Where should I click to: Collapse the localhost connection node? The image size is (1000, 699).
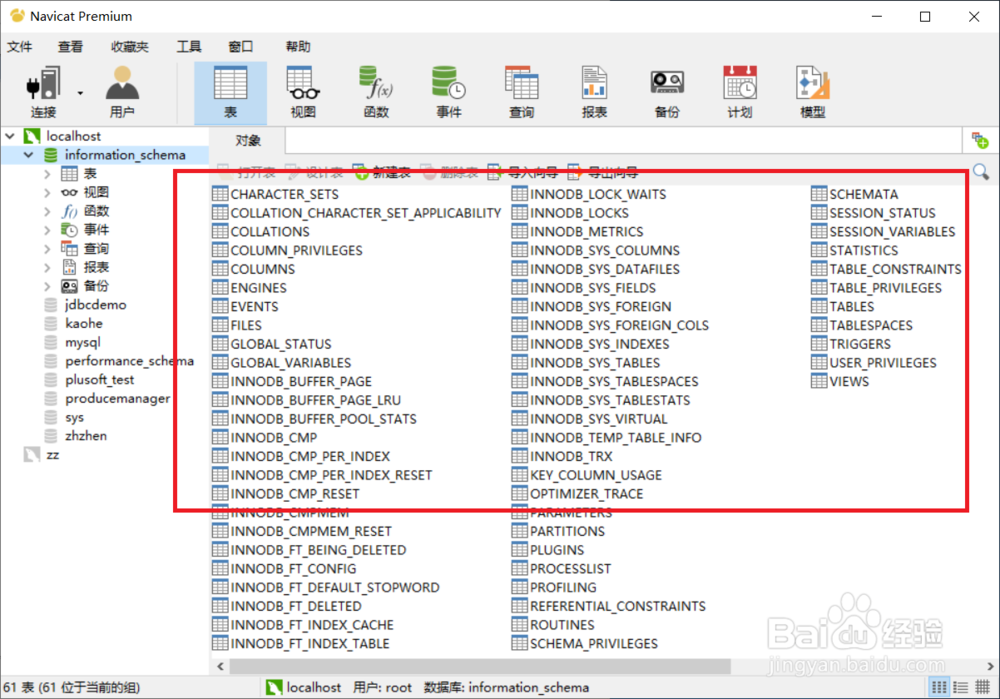[x=8, y=135]
